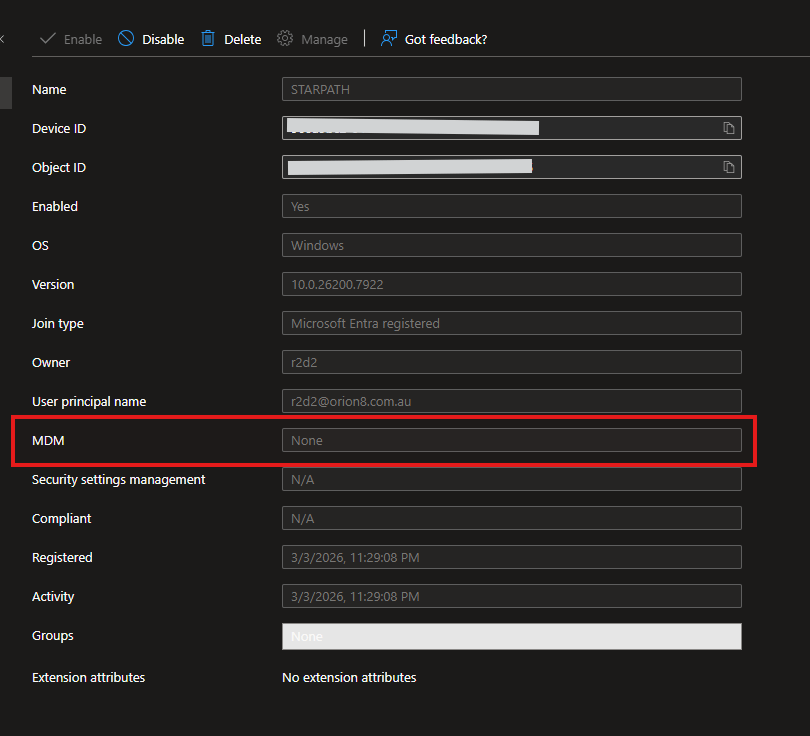Collapse the left navigation pane chevron
This screenshot has height=736, width=810.
click(2, 39)
